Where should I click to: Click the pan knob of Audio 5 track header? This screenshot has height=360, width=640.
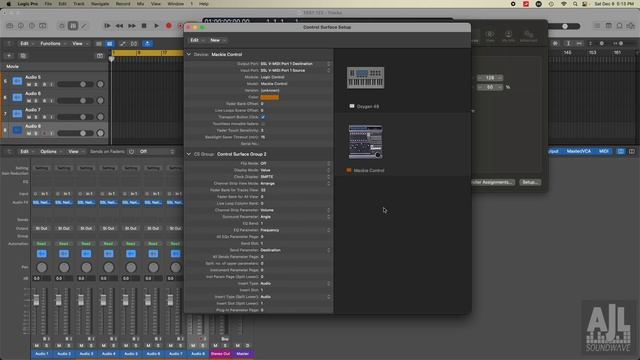pos(100,84)
